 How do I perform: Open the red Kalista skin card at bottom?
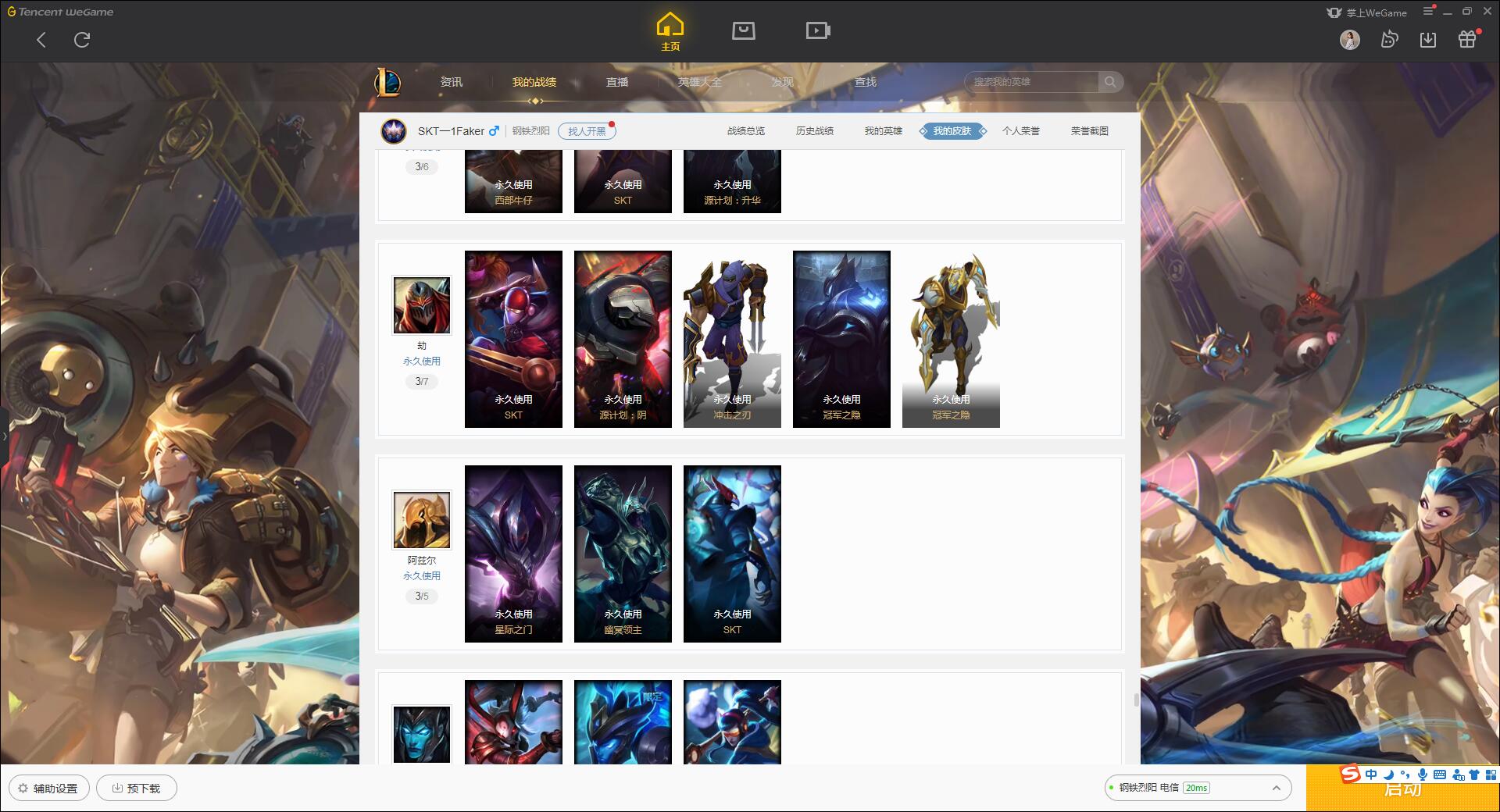tap(513, 722)
